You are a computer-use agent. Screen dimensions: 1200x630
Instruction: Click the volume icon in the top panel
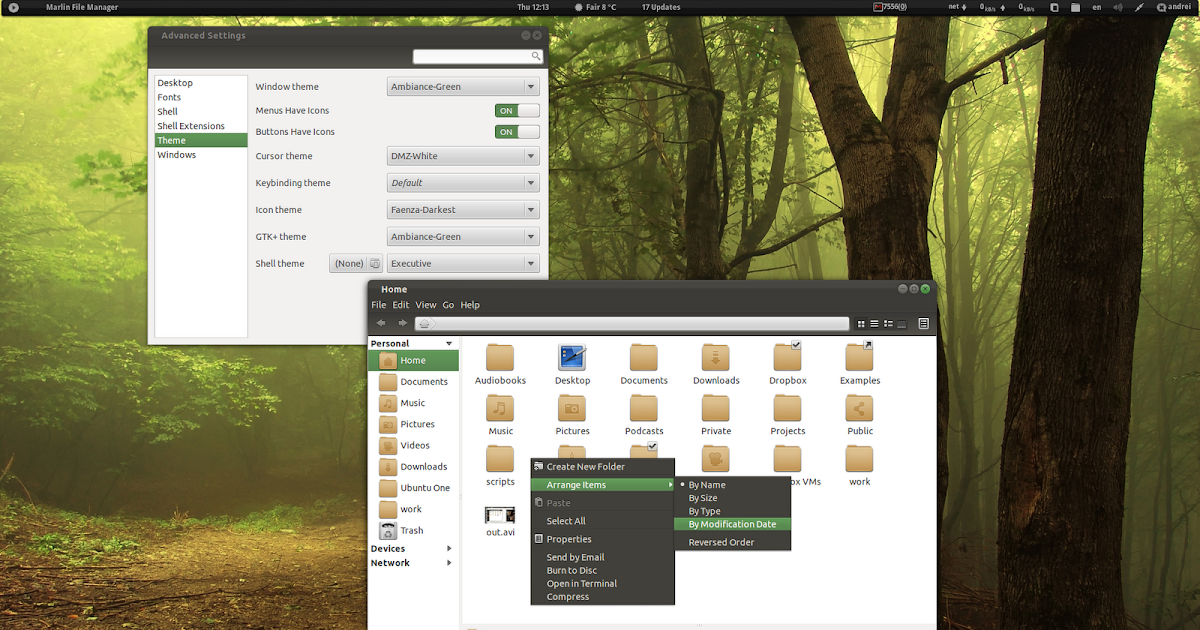(x=1117, y=7)
